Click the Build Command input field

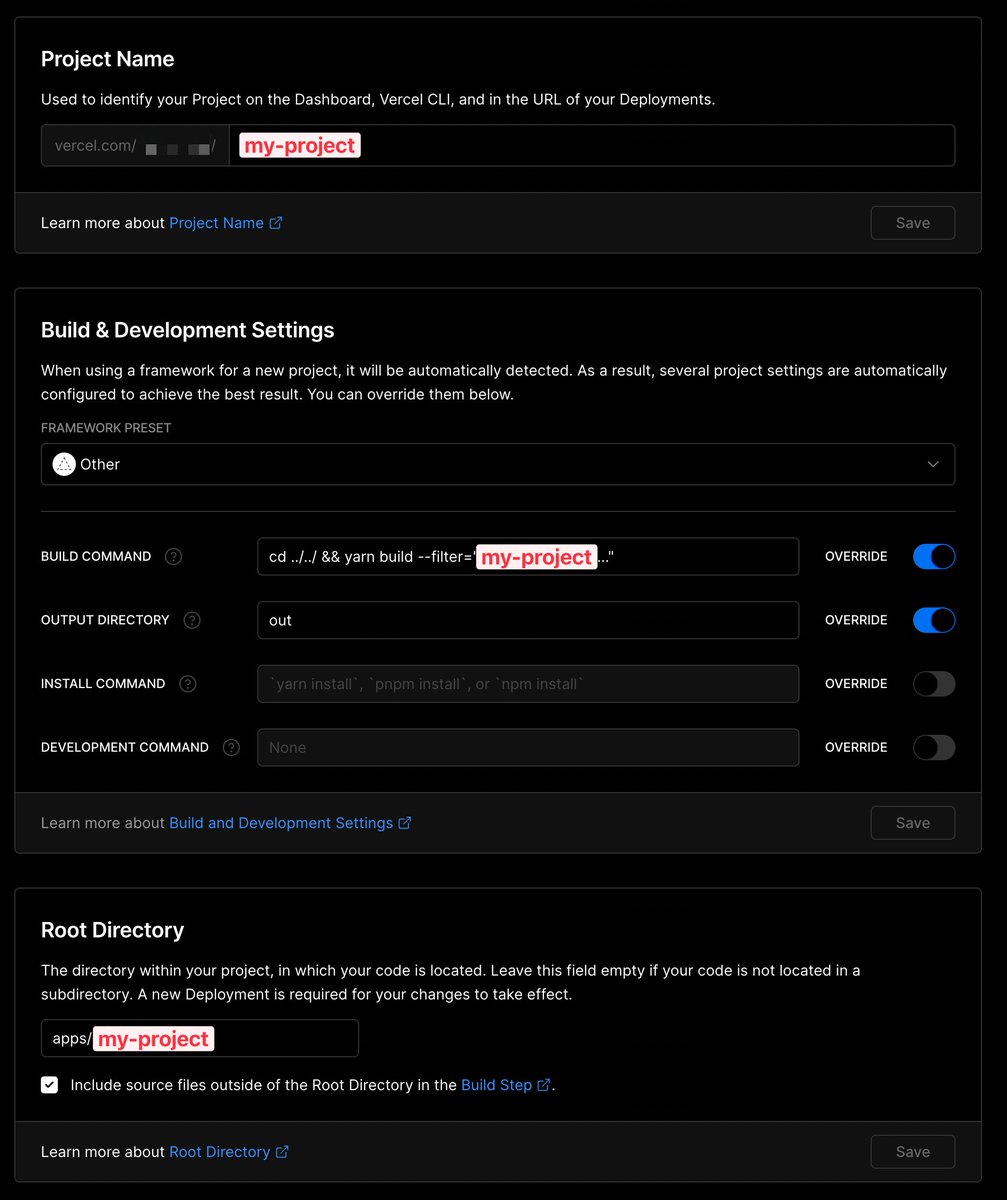click(528, 557)
